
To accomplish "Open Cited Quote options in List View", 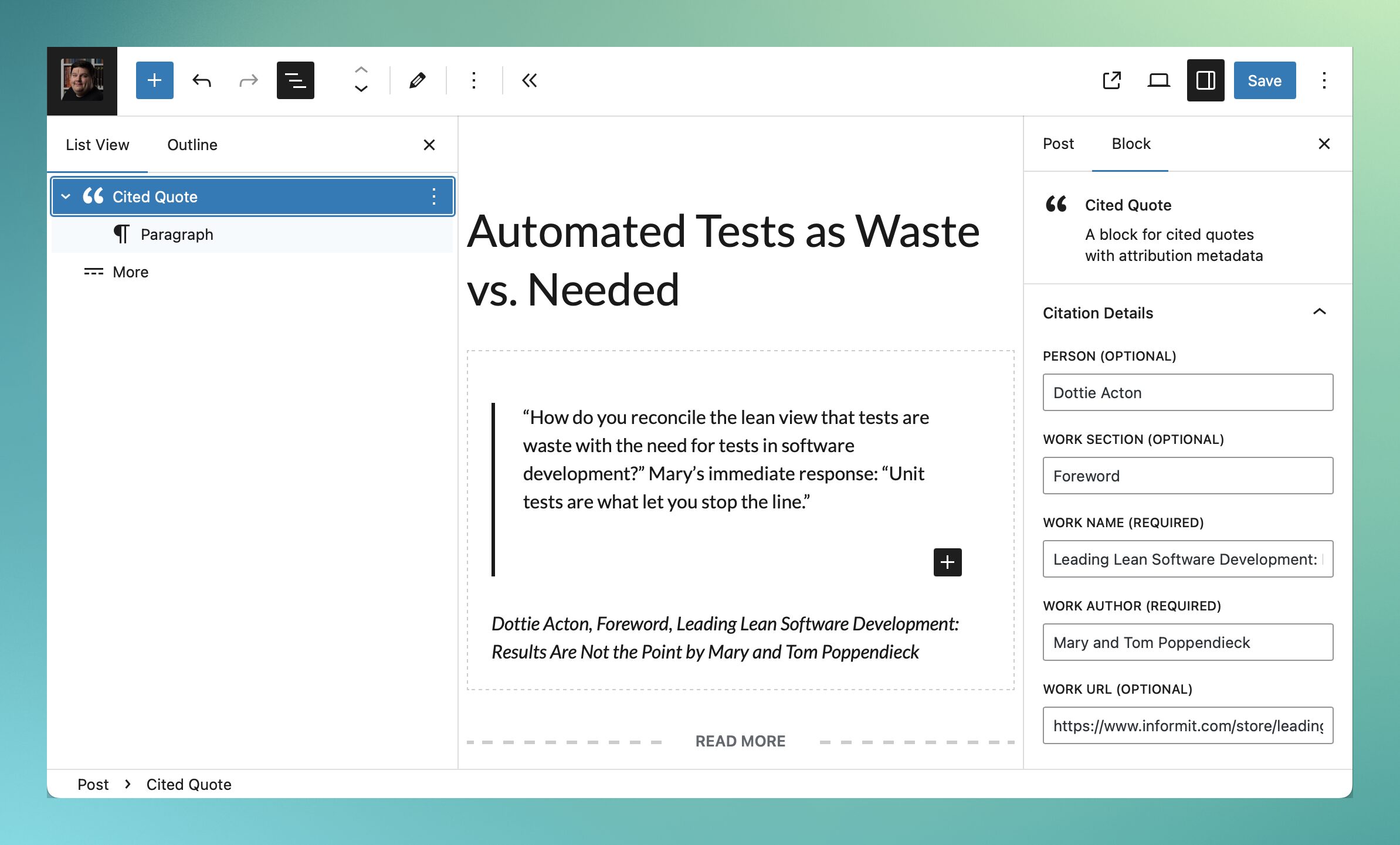I will coord(433,196).
